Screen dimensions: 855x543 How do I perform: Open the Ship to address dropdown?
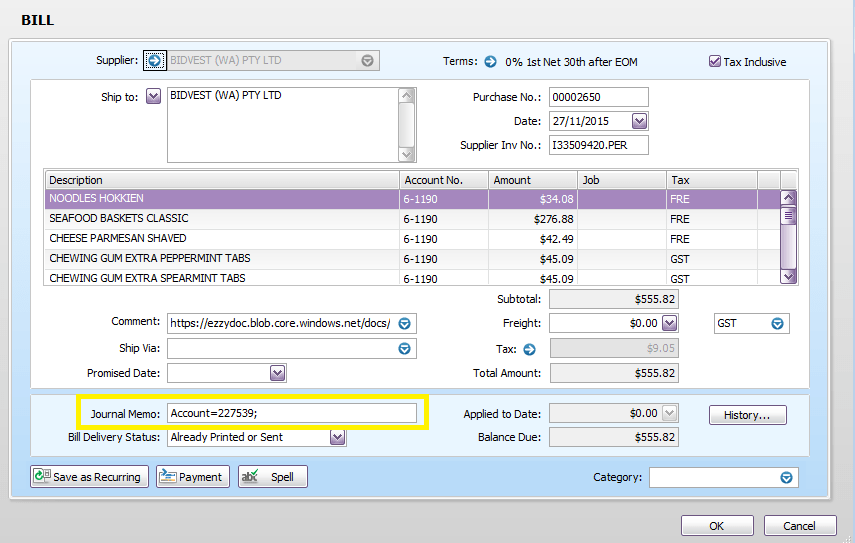pyautogui.click(x=153, y=97)
